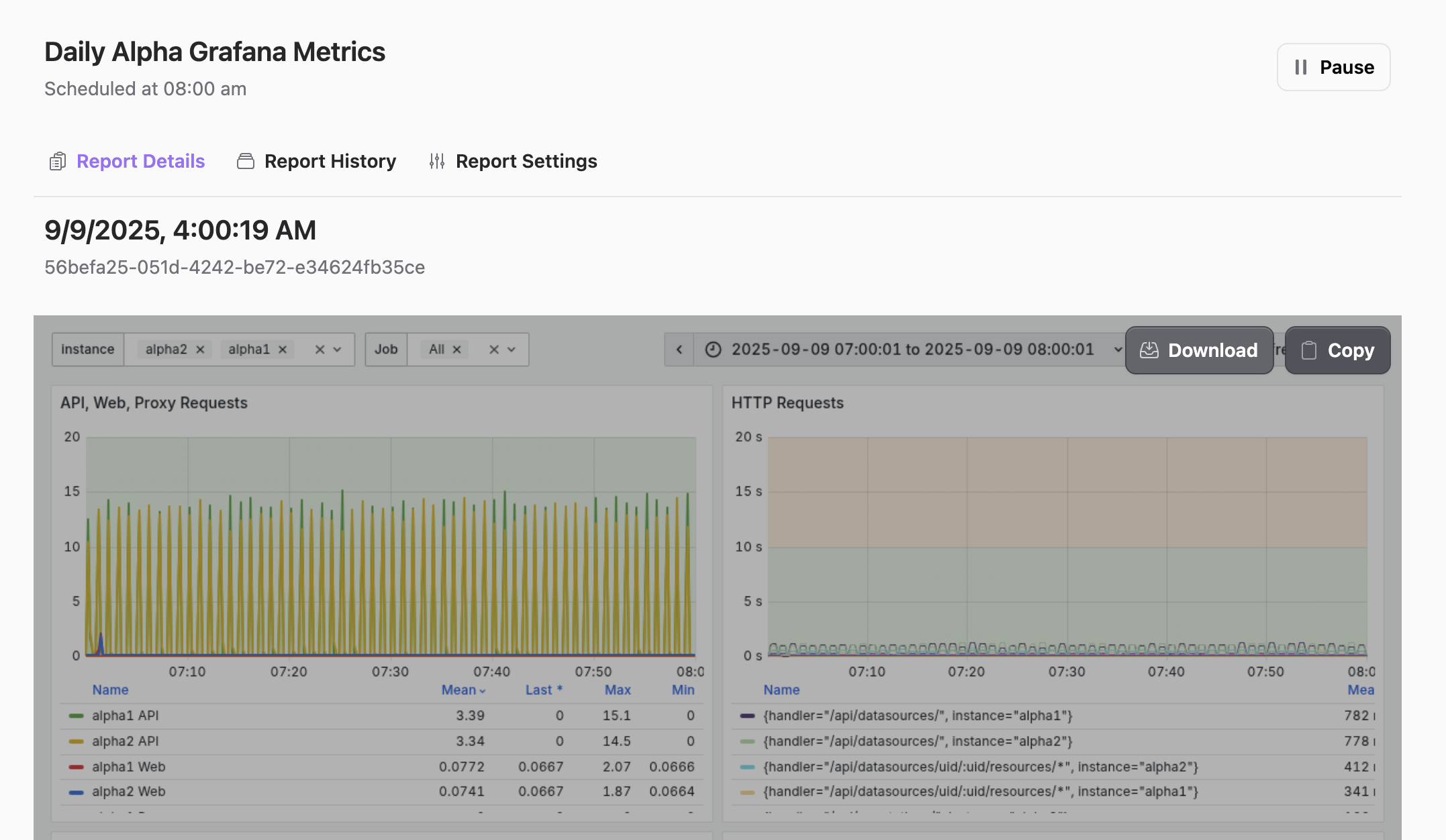Click the Report Details clipboard icon
This screenshot has height=840, width=1446.
[58, 161]
